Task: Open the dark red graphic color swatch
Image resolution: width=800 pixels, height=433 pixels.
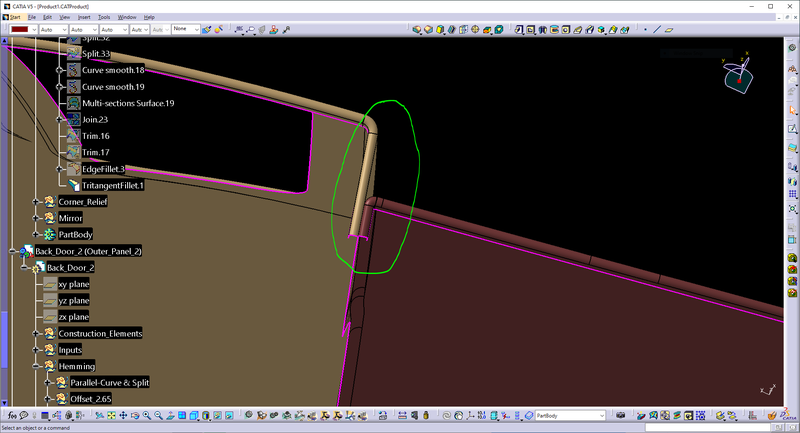Action: pos(23,30)
